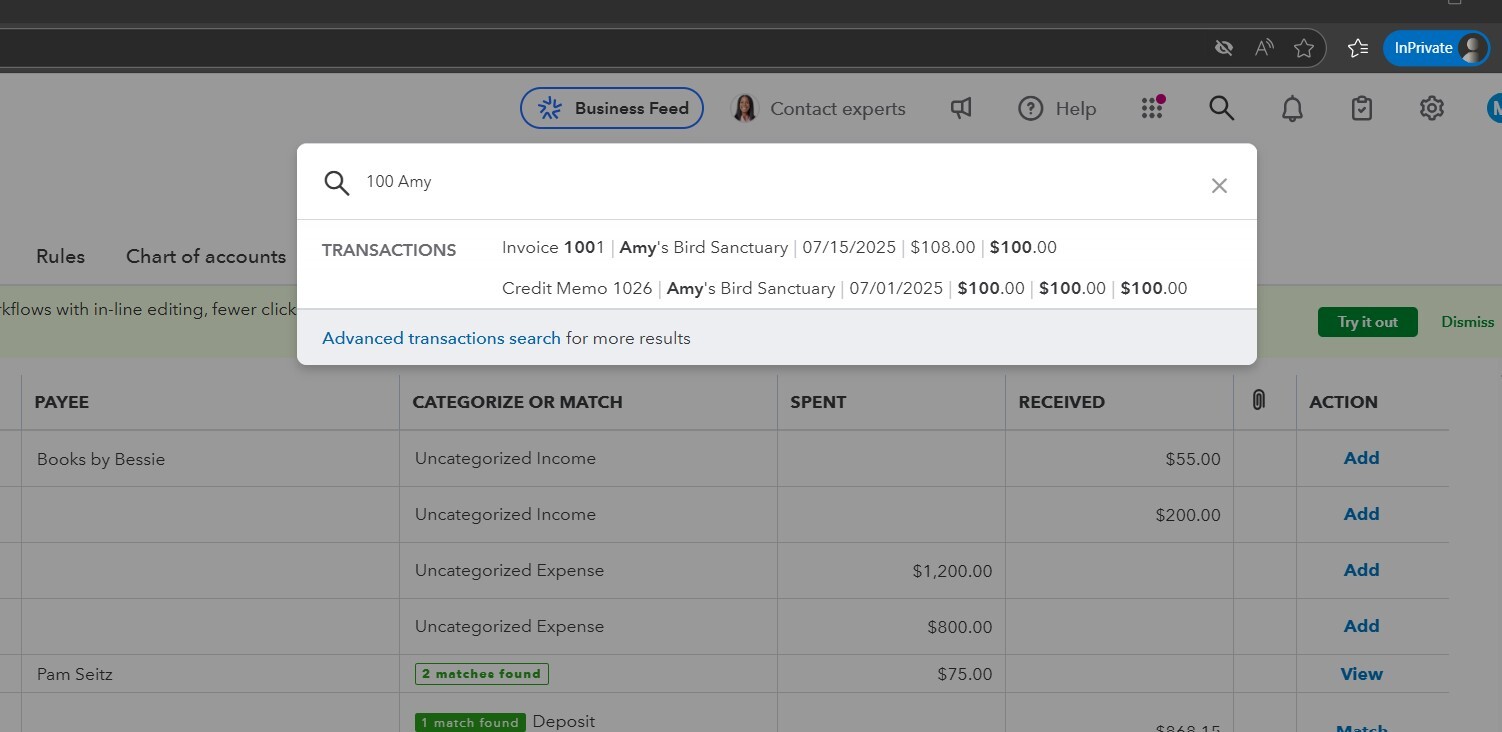Click the Try it out button
Screen dimensions: 1502x732
1367,321
